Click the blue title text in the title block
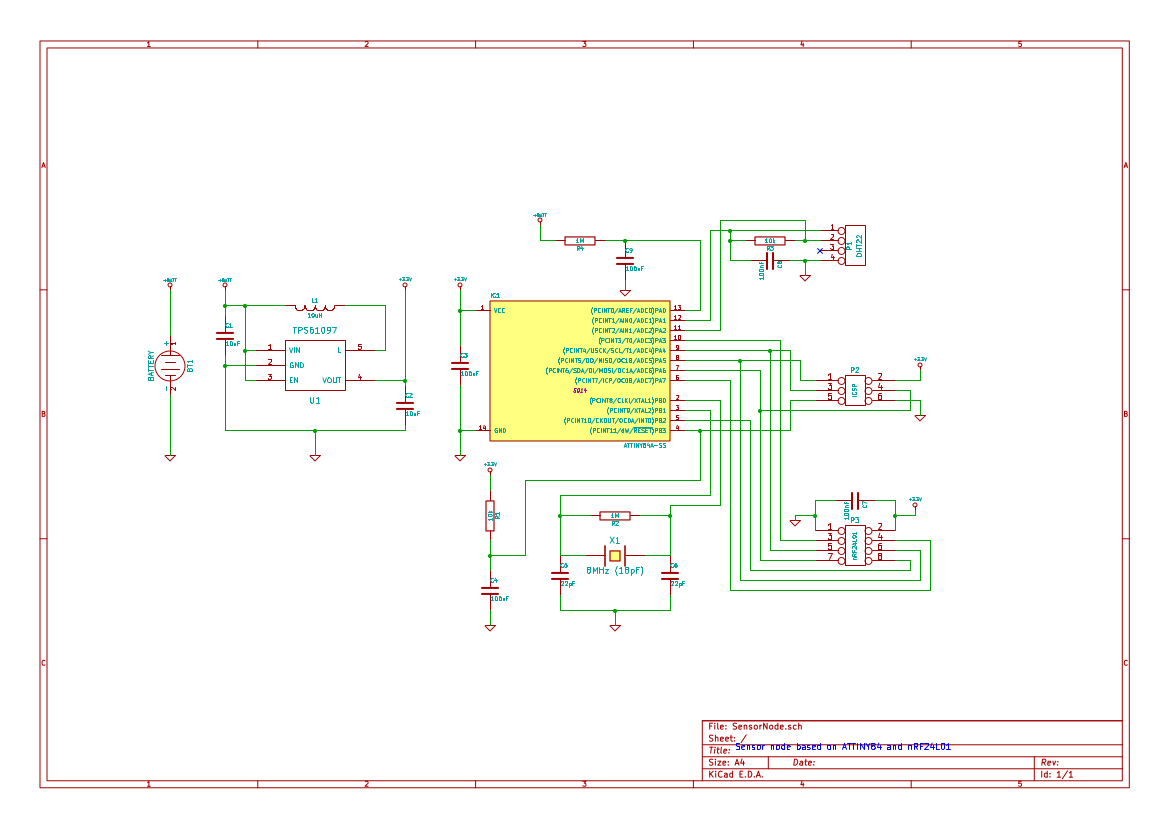The width and height of the screenshot is (1169, 827). coord(842,746)
